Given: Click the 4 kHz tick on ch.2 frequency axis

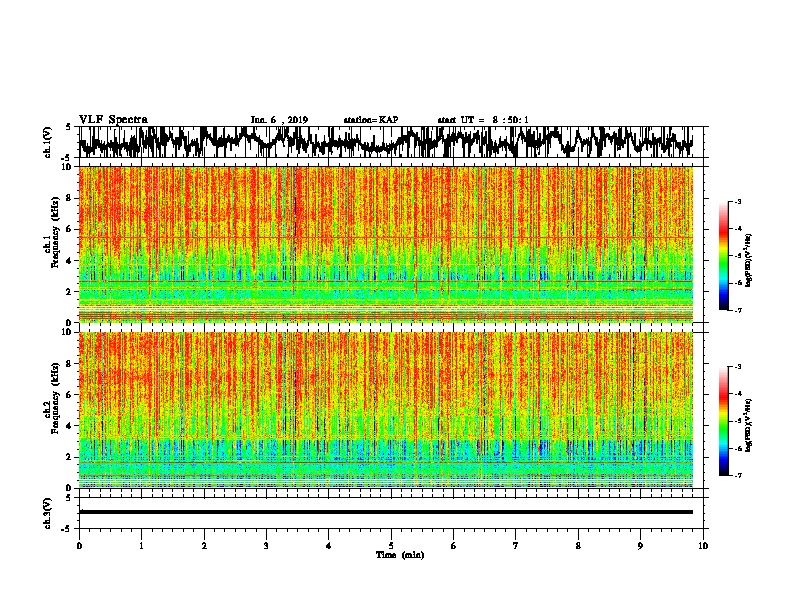Looking at the screenshot, I should (69, 426).
